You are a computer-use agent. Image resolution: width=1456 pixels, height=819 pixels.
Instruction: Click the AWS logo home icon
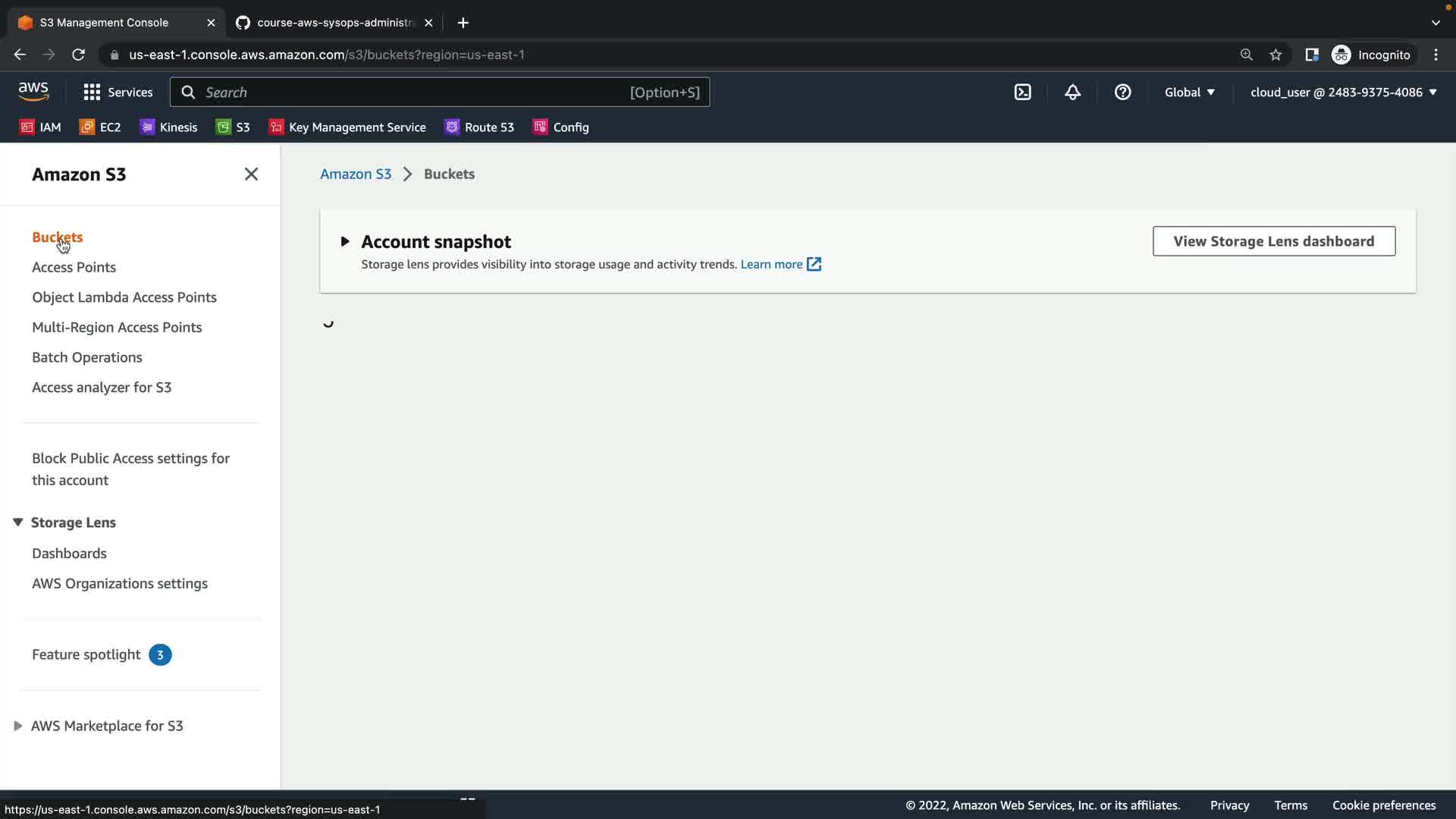click(33, 92)
